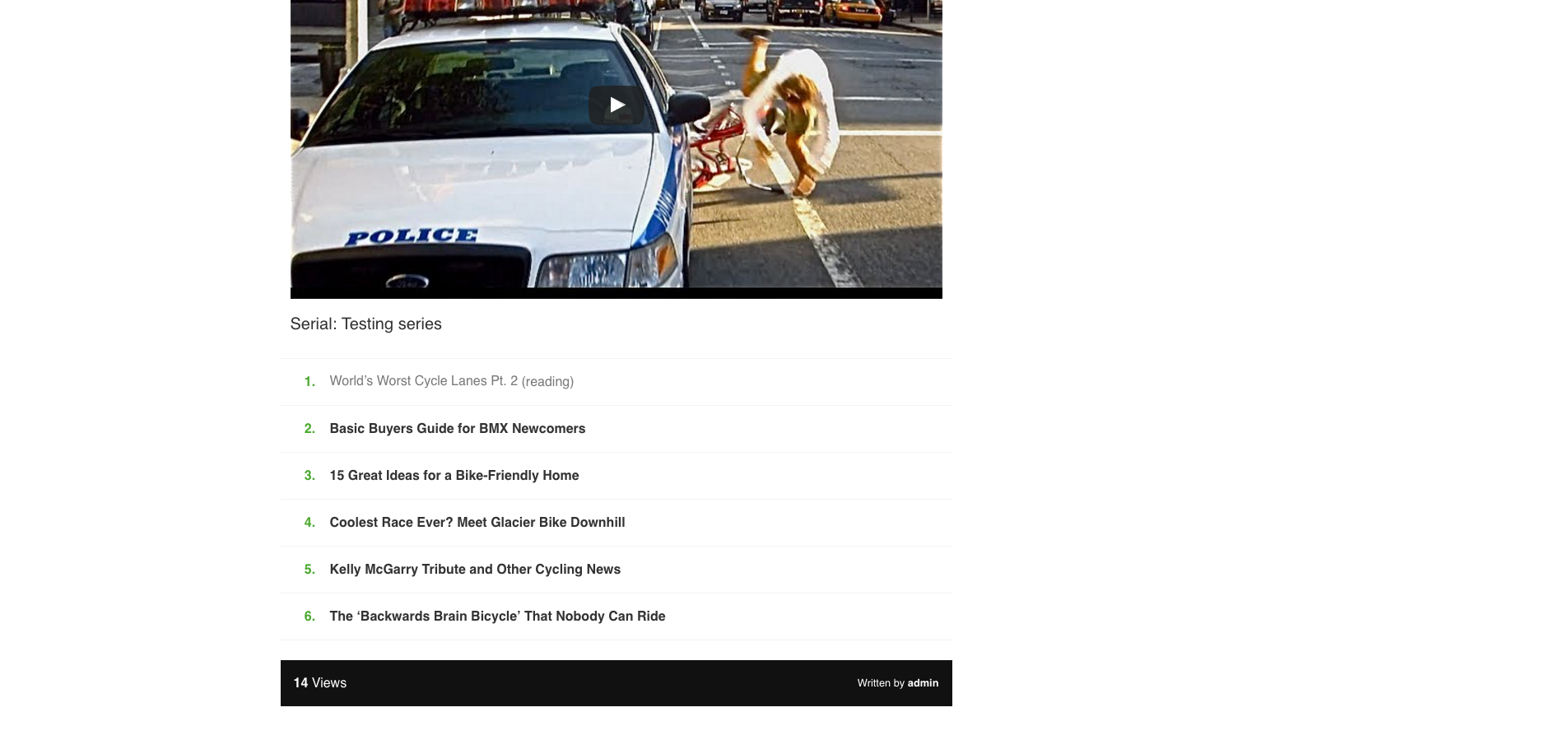Select 'World's Worst Cycle Lanes Pt. 2' entry

tap(423, 381)
